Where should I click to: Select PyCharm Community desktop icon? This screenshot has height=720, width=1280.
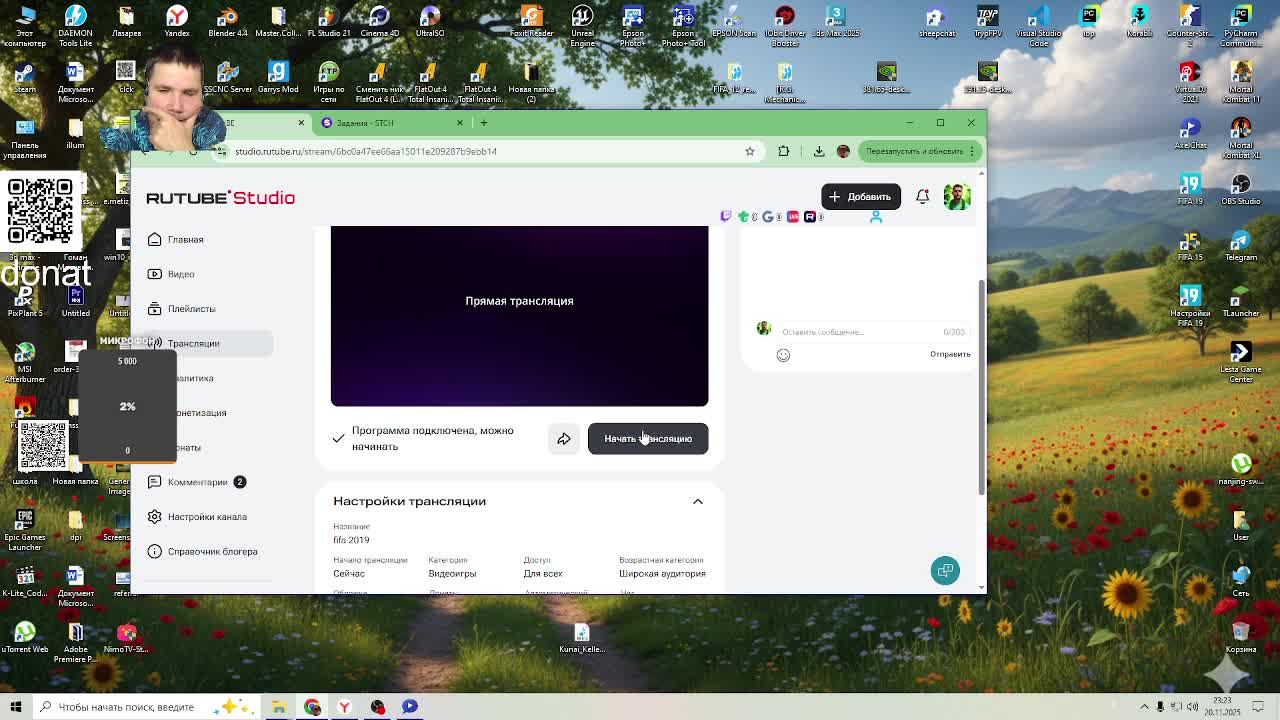coord(1241,24)
